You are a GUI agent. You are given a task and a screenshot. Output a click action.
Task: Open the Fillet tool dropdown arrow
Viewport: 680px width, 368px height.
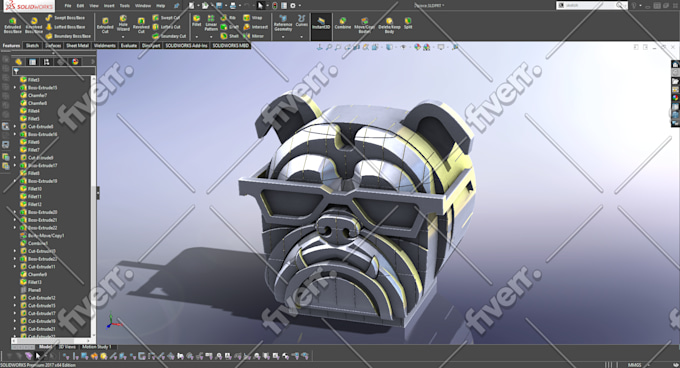(x=197, y=36)
